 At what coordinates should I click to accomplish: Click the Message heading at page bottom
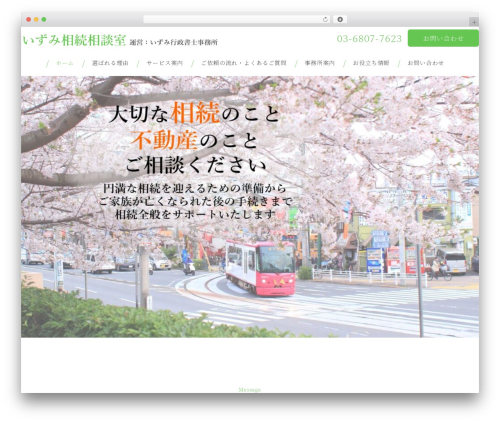coord(250,390)
